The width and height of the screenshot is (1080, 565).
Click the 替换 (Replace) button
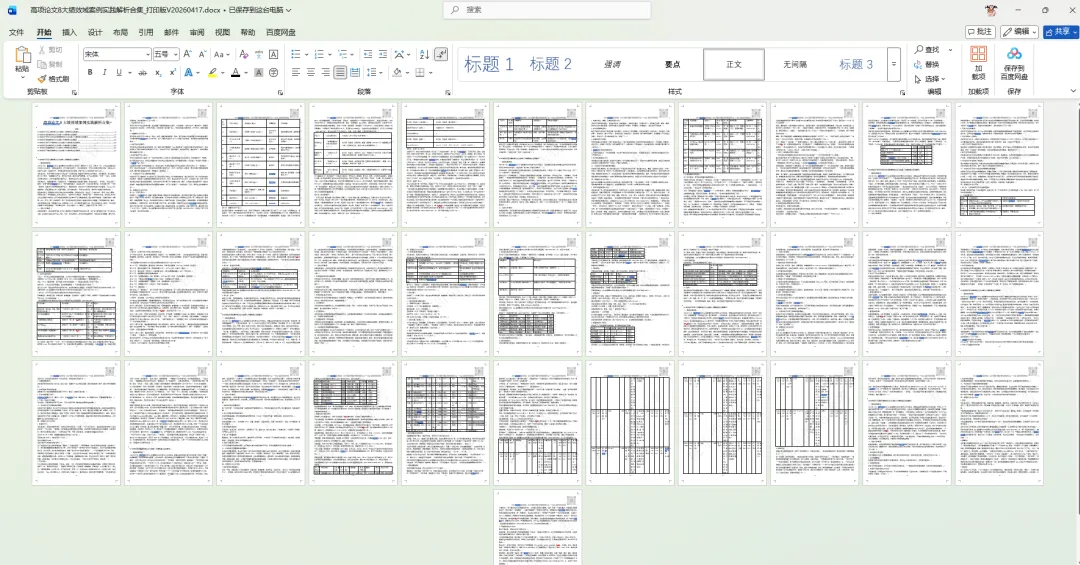[x=927, y=64]
